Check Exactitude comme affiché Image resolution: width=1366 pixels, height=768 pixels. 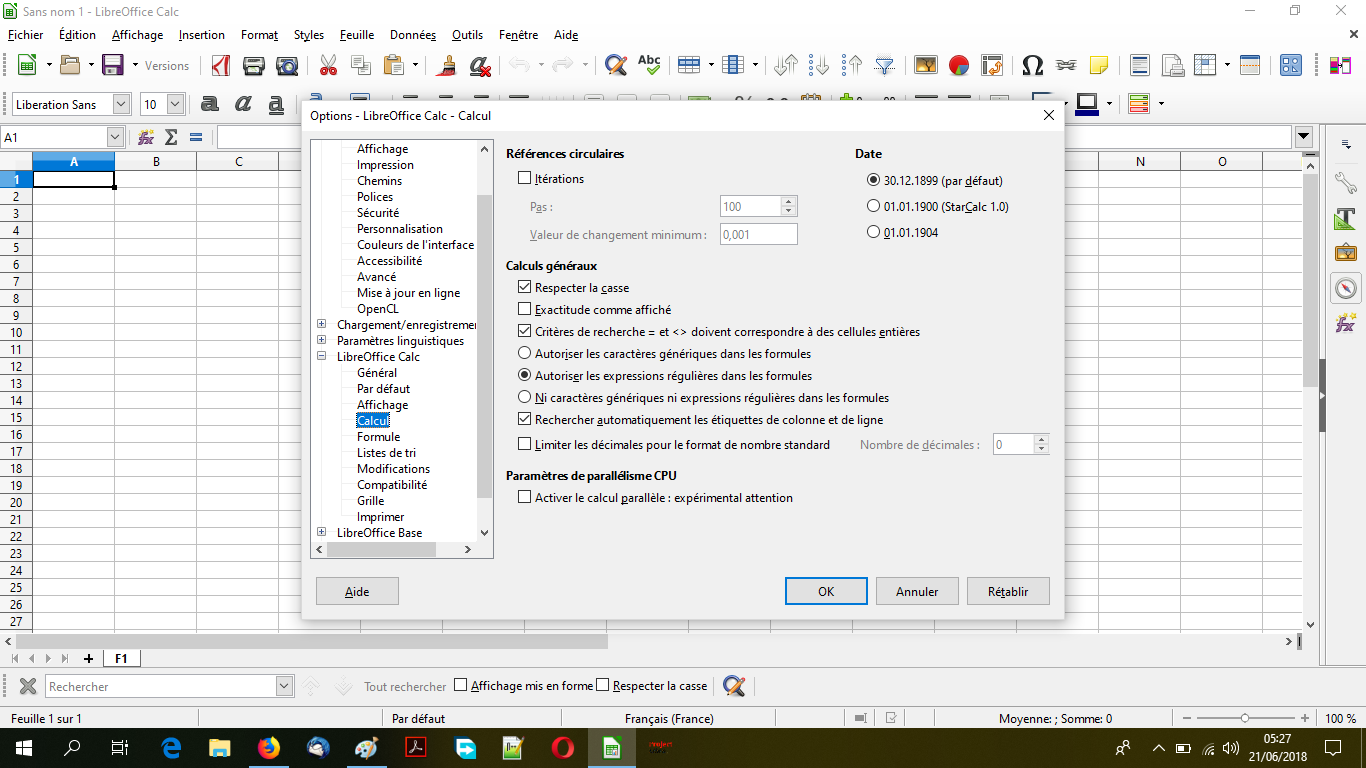click(525, 309)
